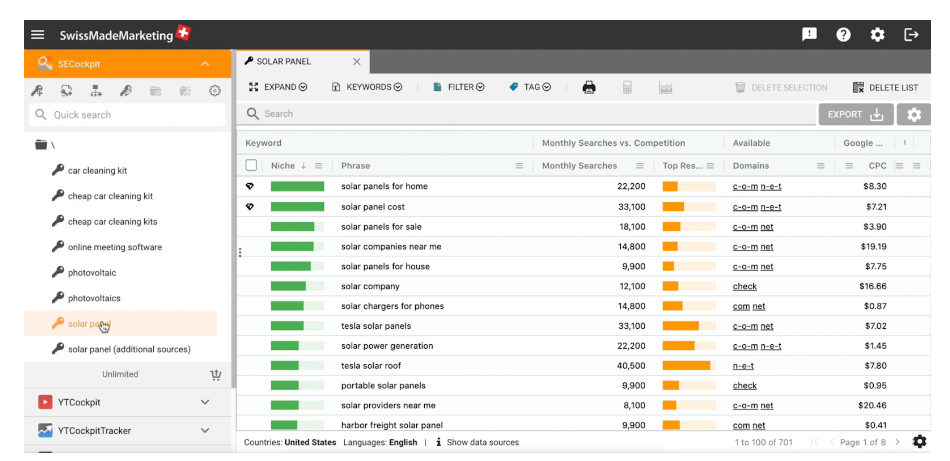Screen dimensions: 950x461
Task: Open table settings gear beside Export
Action: (x=913, y=114)
